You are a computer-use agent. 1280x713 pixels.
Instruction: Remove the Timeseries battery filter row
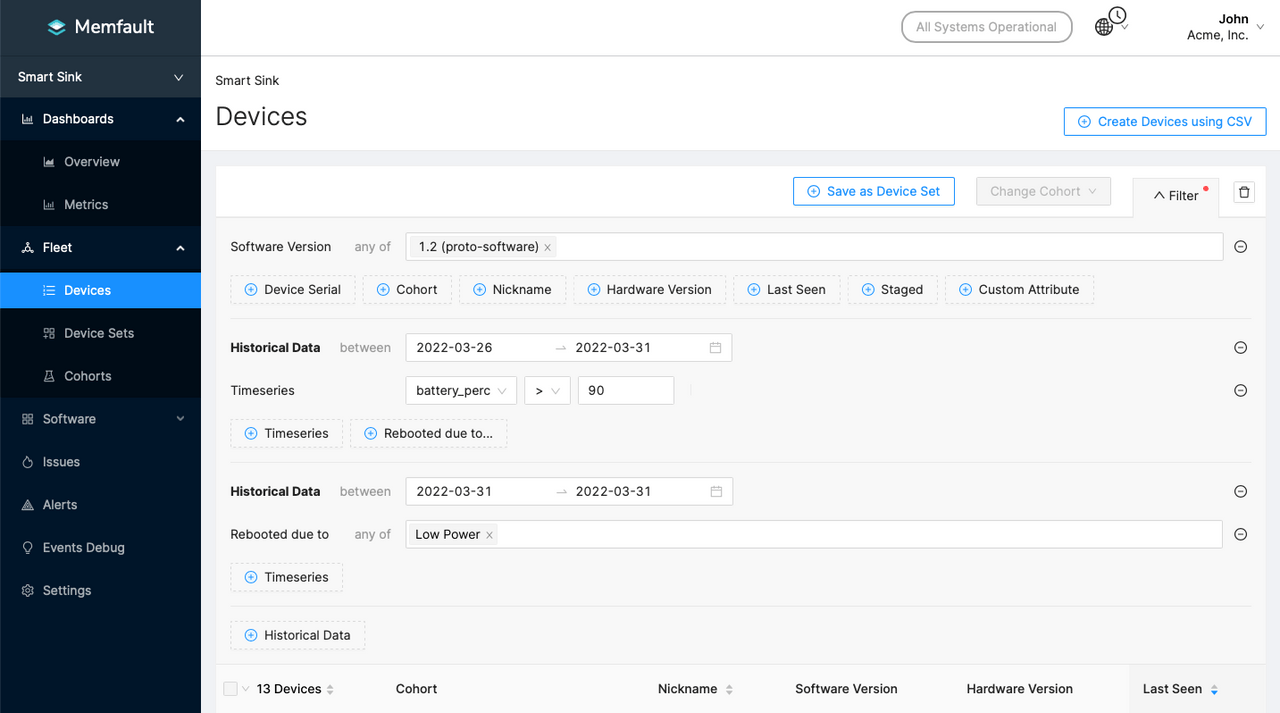tap(1240, 391)
